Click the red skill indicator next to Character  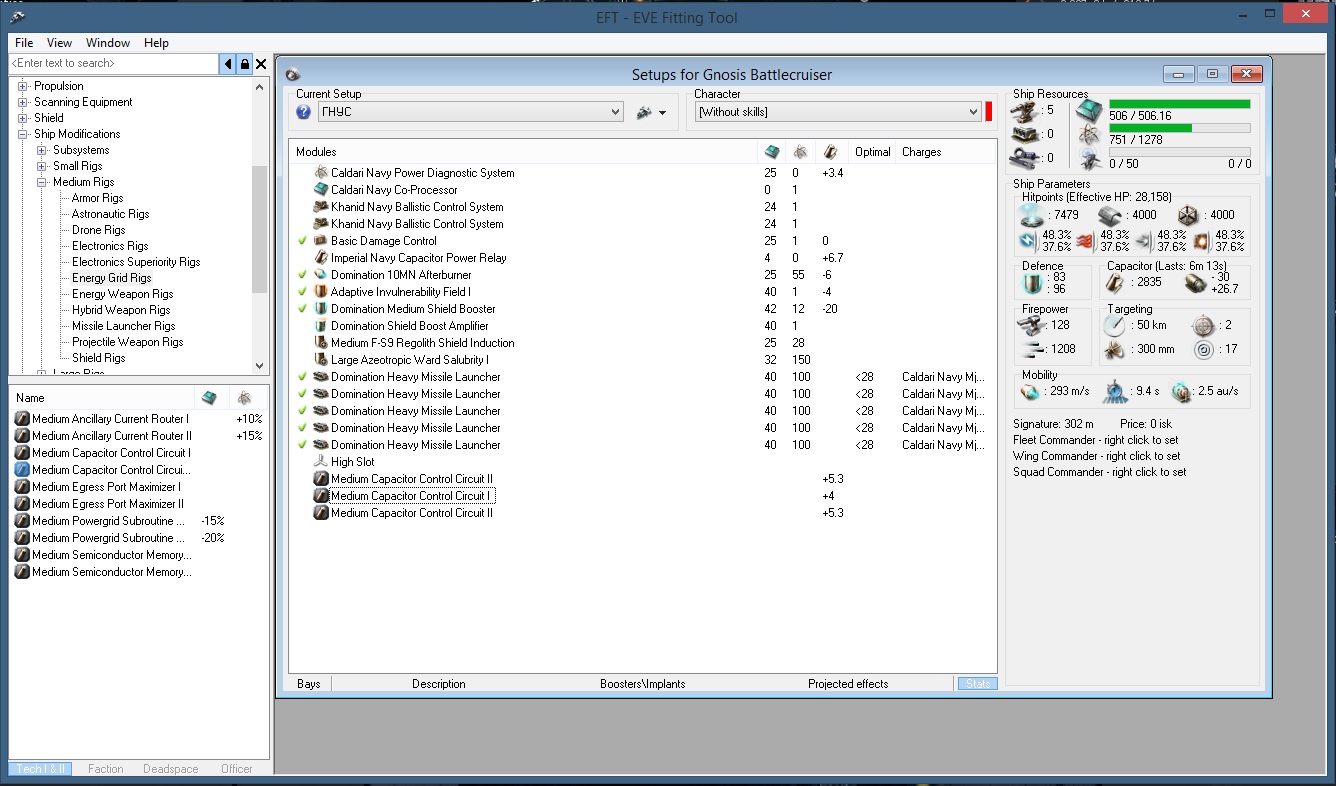989,112
